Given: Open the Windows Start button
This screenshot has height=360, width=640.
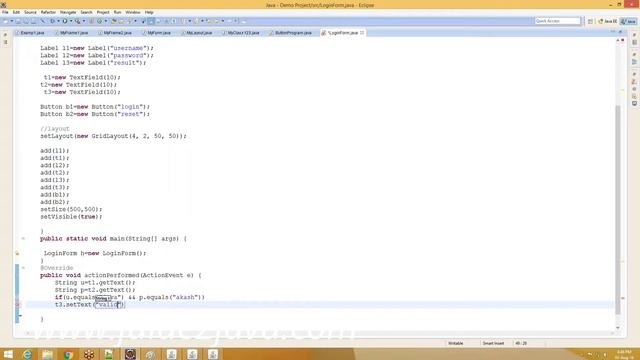Looking at the screenshot, I should pyautogui.click(x=8, y=354).
